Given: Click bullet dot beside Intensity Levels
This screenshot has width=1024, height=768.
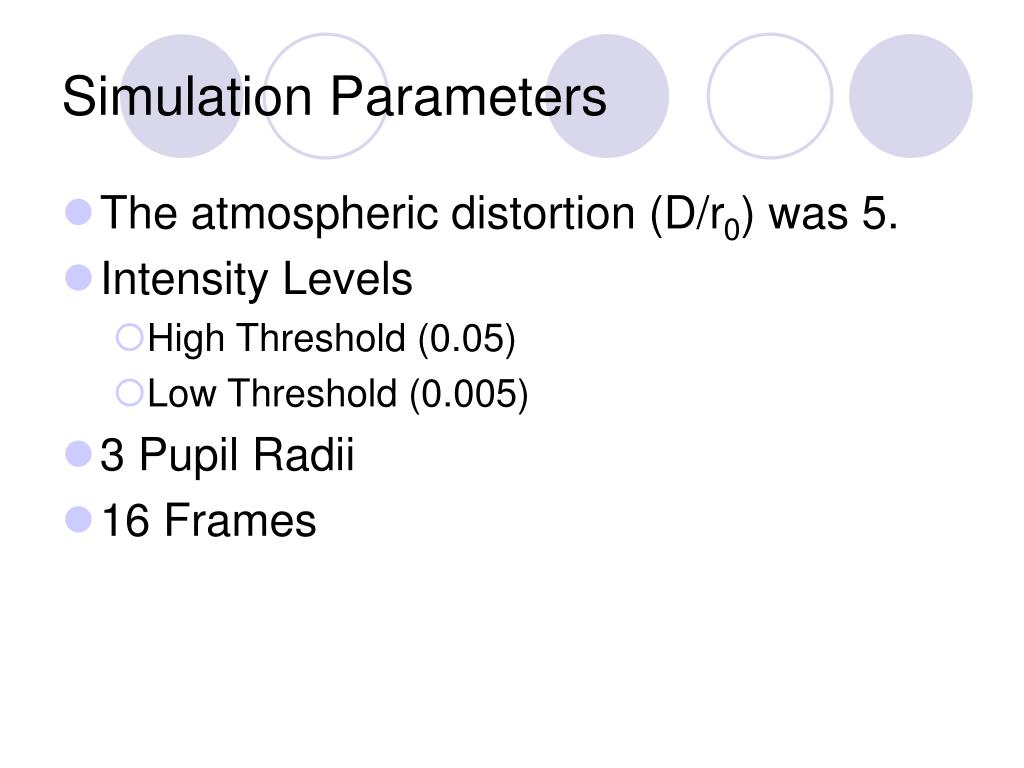Looking at the screenshot, I should [79, 278].
